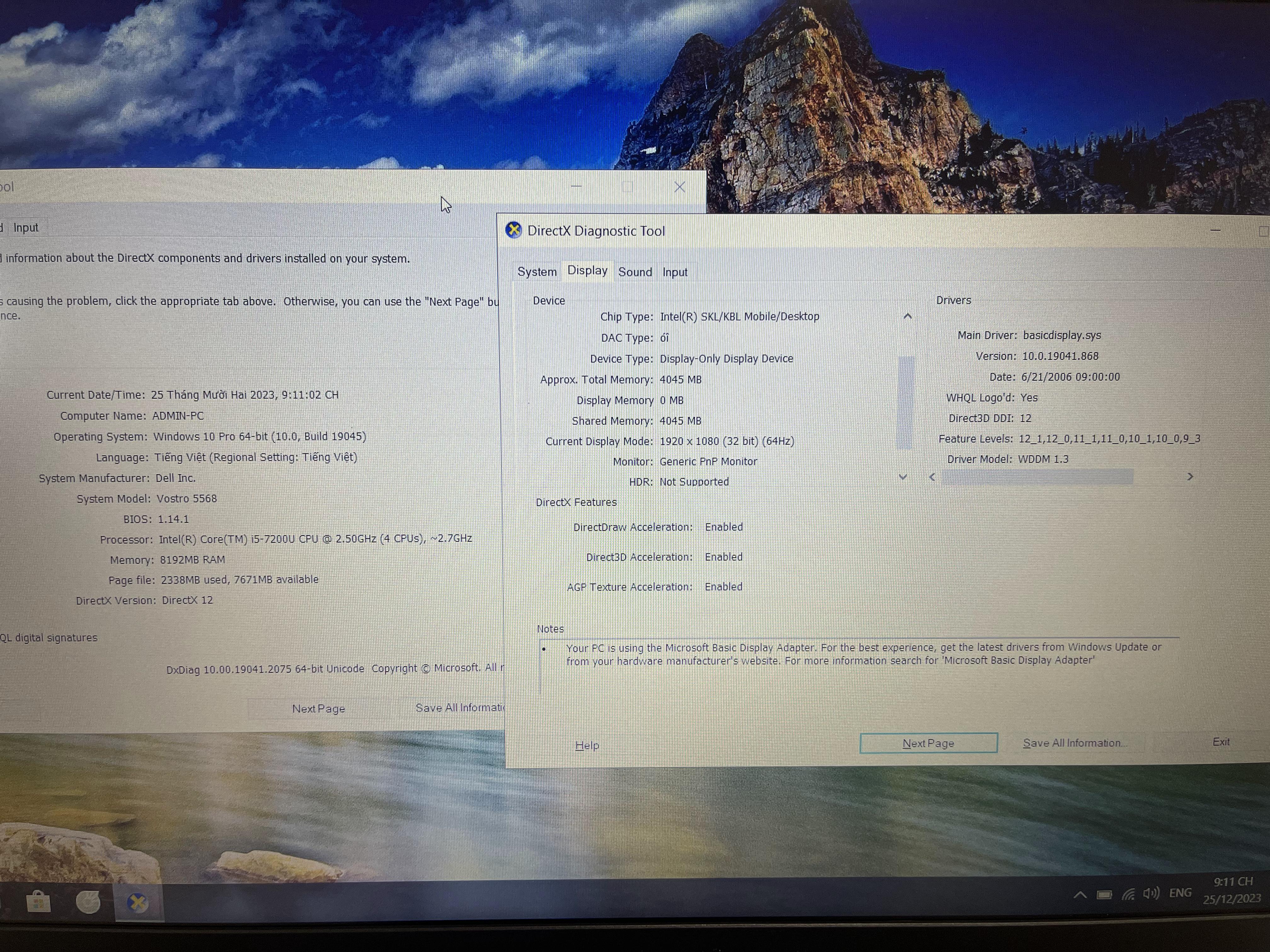Viewport: 1270px width, 952px height.
Task: Click the memory value '8192MB RAM'
Action: (192, 559)
